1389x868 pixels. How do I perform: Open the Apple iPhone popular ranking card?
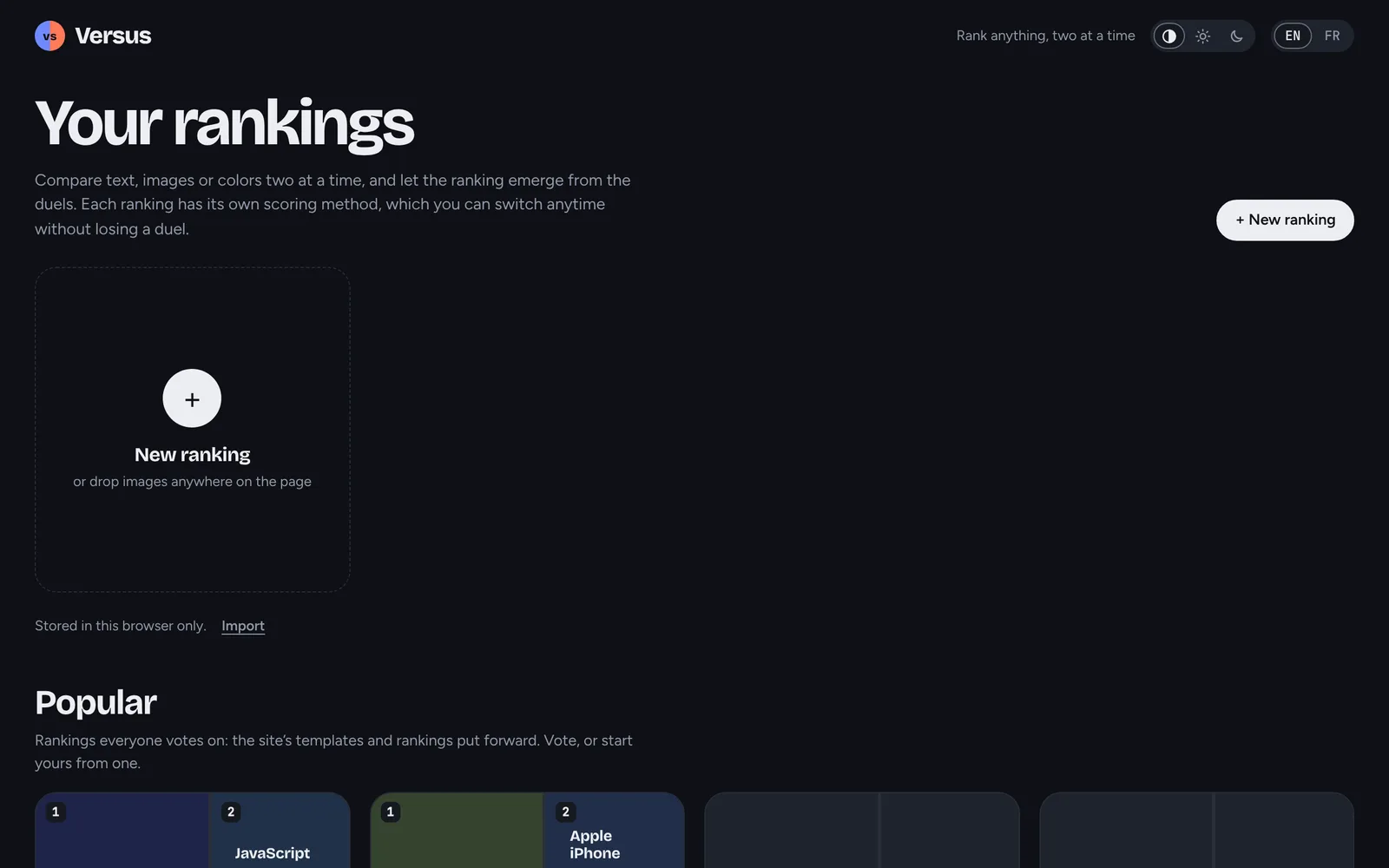point(527,830)
